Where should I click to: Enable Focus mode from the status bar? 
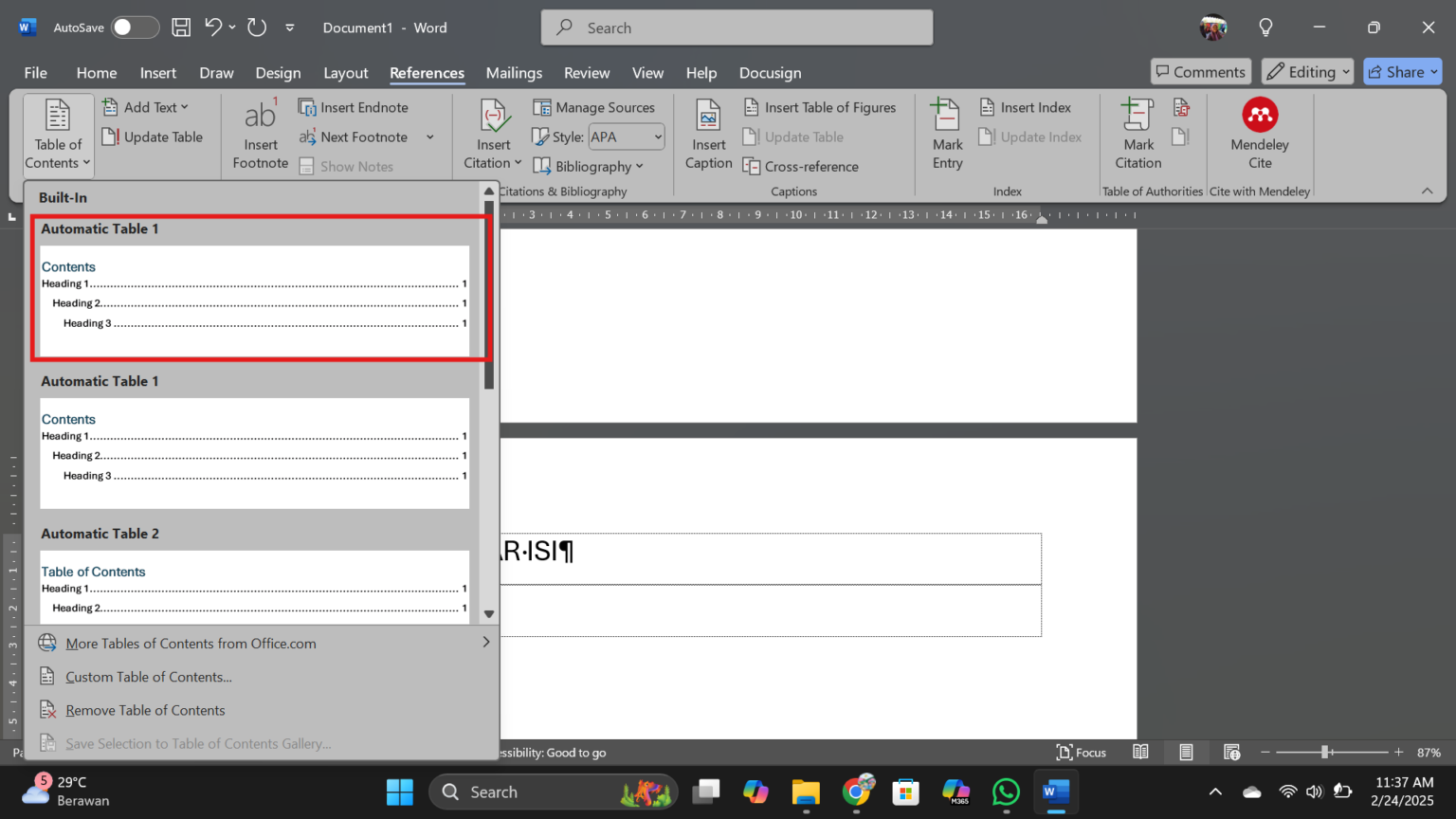coord(1081,752)
